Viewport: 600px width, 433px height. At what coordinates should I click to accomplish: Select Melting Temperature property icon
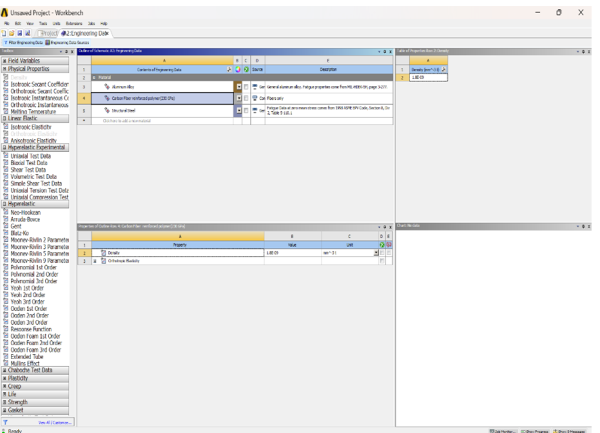pyautogui.click(x=6, y=111)
